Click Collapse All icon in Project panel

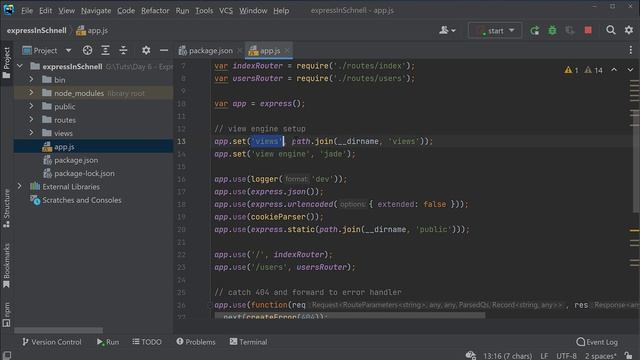pyautogui.click(x=123, y=50)
